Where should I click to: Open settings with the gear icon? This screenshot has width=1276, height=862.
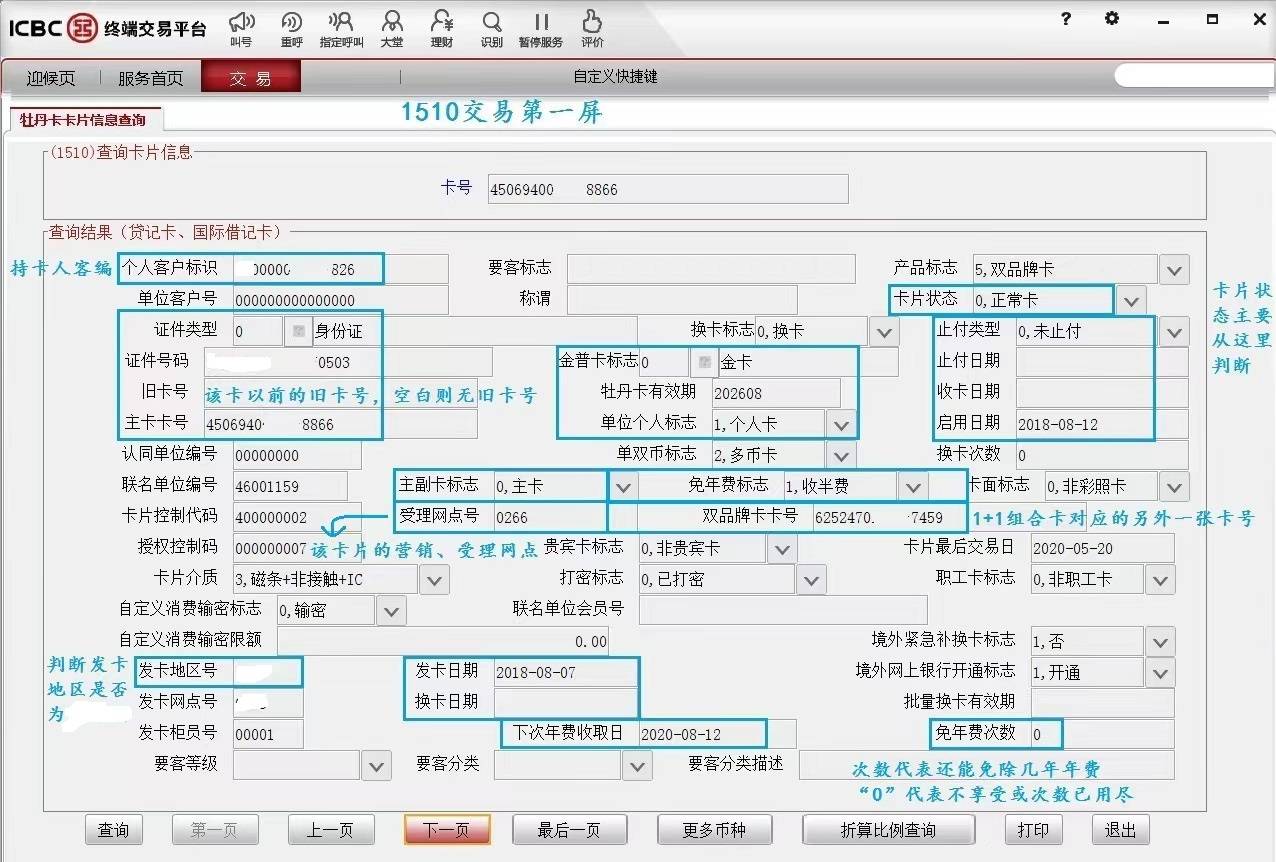tap(1112, 18)
